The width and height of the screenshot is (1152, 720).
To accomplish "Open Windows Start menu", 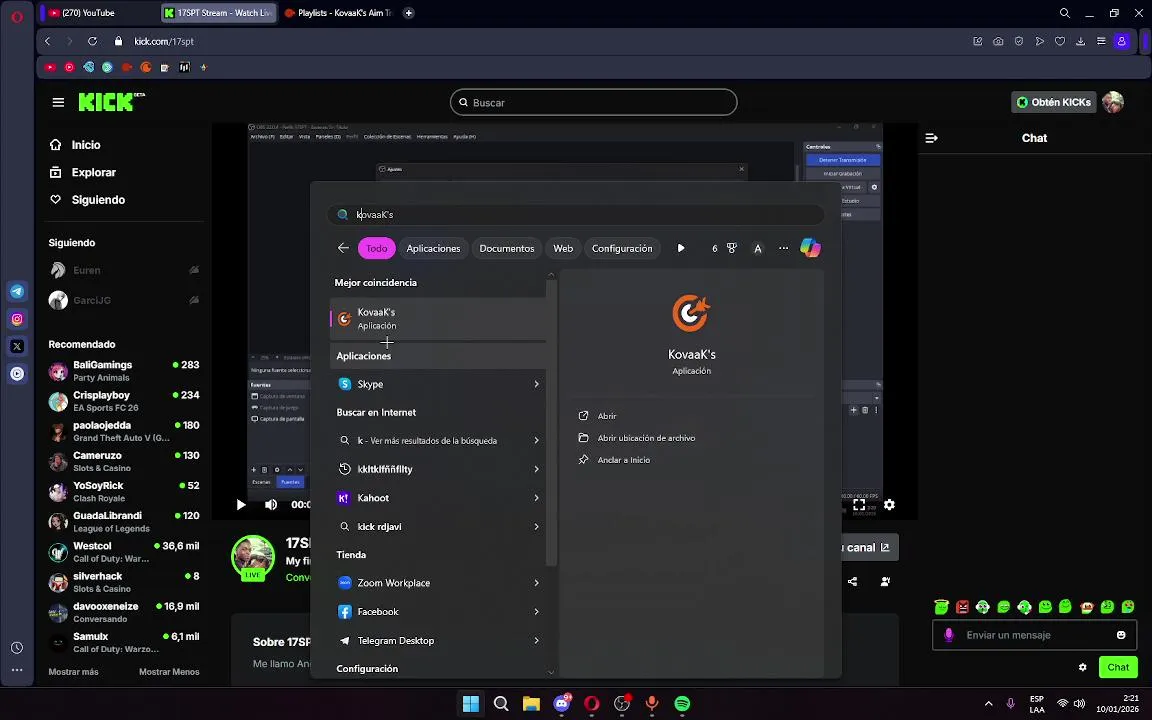I will [x=471, y=704].
